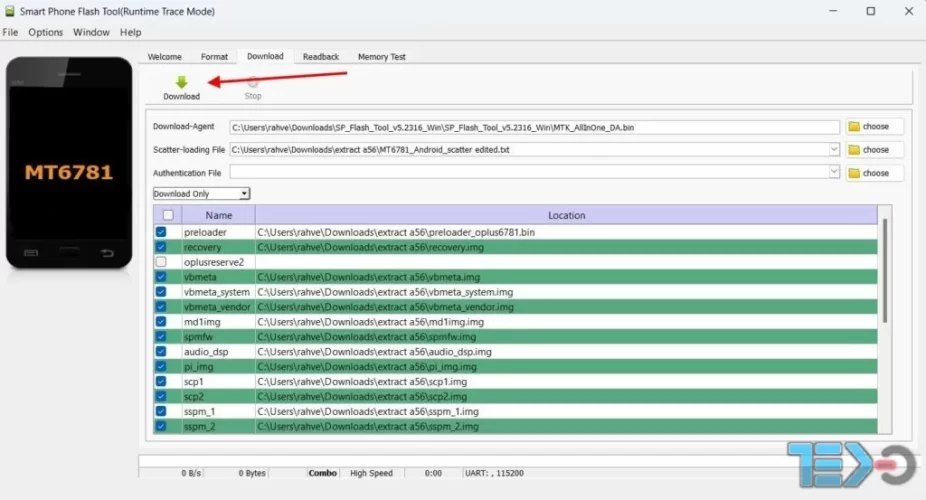This screenshot has width=926, height=500.
Task: Click folder icon beside Authentication File choose
Action: pos(854,173)
